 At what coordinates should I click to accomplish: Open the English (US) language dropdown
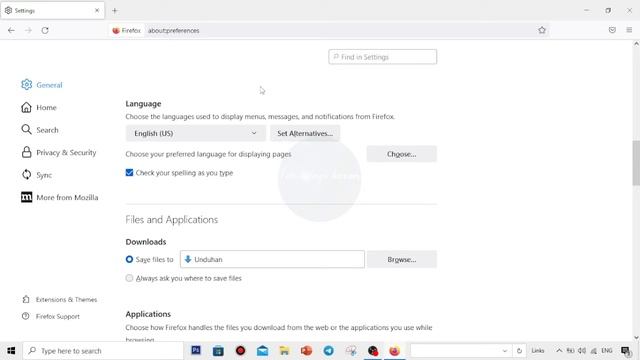(196, 133)
